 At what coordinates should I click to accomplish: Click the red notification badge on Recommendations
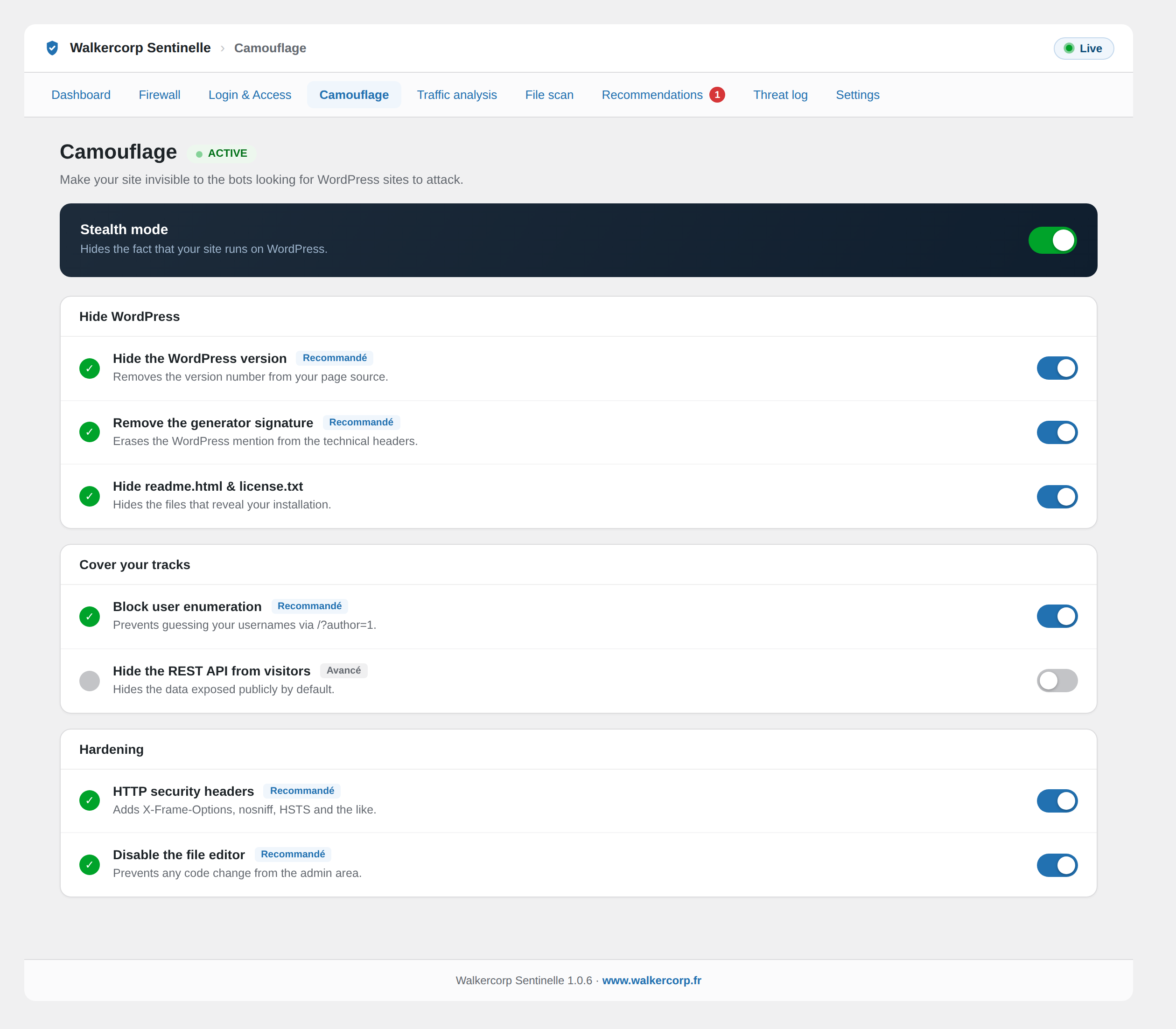coord(717,95)
